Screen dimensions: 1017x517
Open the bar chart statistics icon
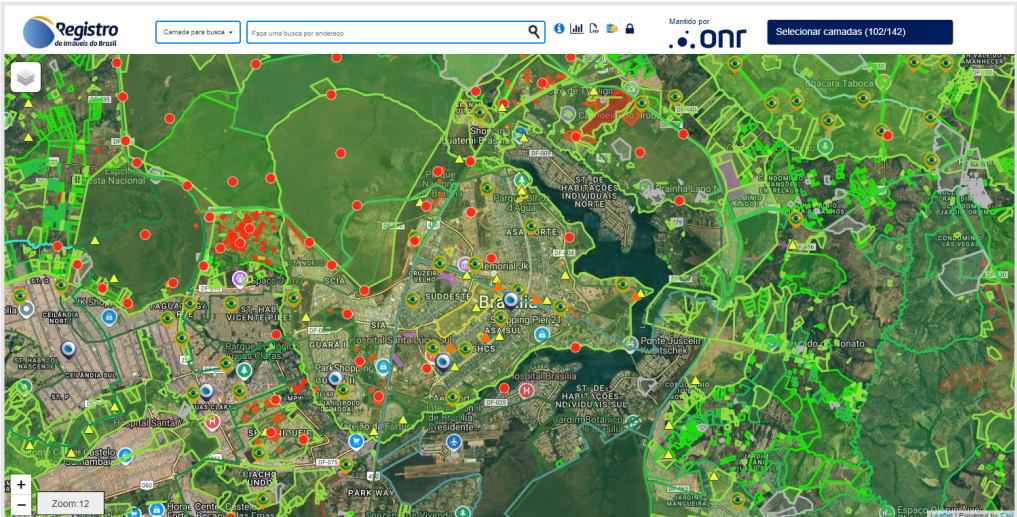(577, 29)
